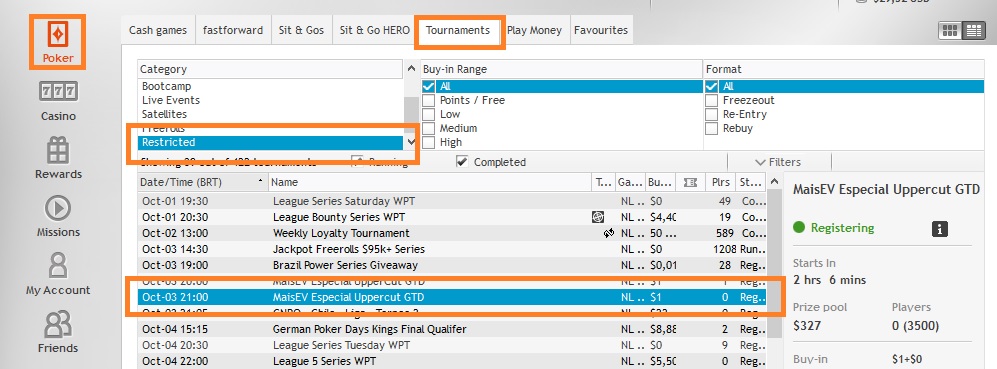The image size is (997, 369).
Task: Click the green Registering status dot
Action: [799, 227]
